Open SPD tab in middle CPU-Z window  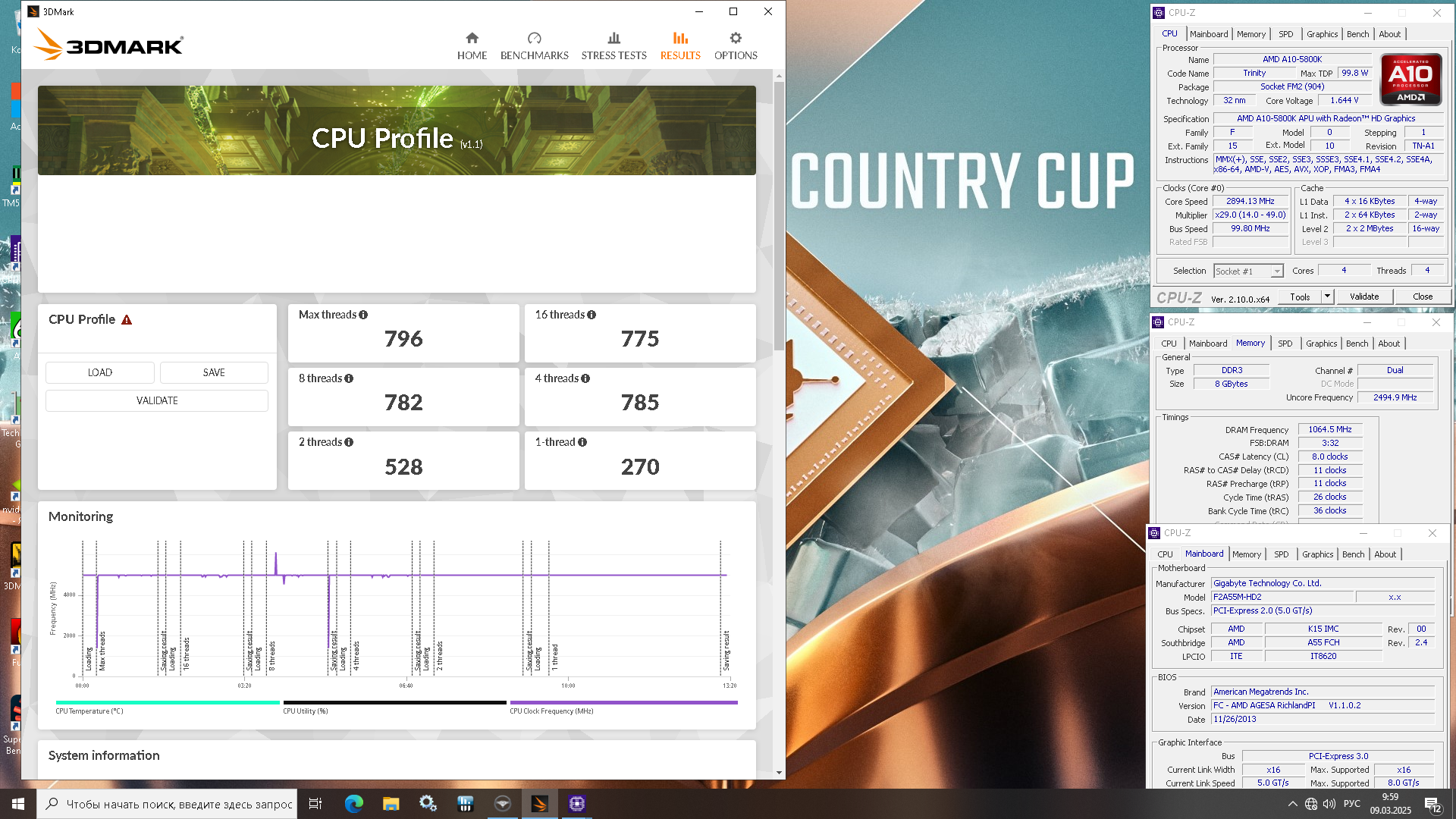point(1285,344)
